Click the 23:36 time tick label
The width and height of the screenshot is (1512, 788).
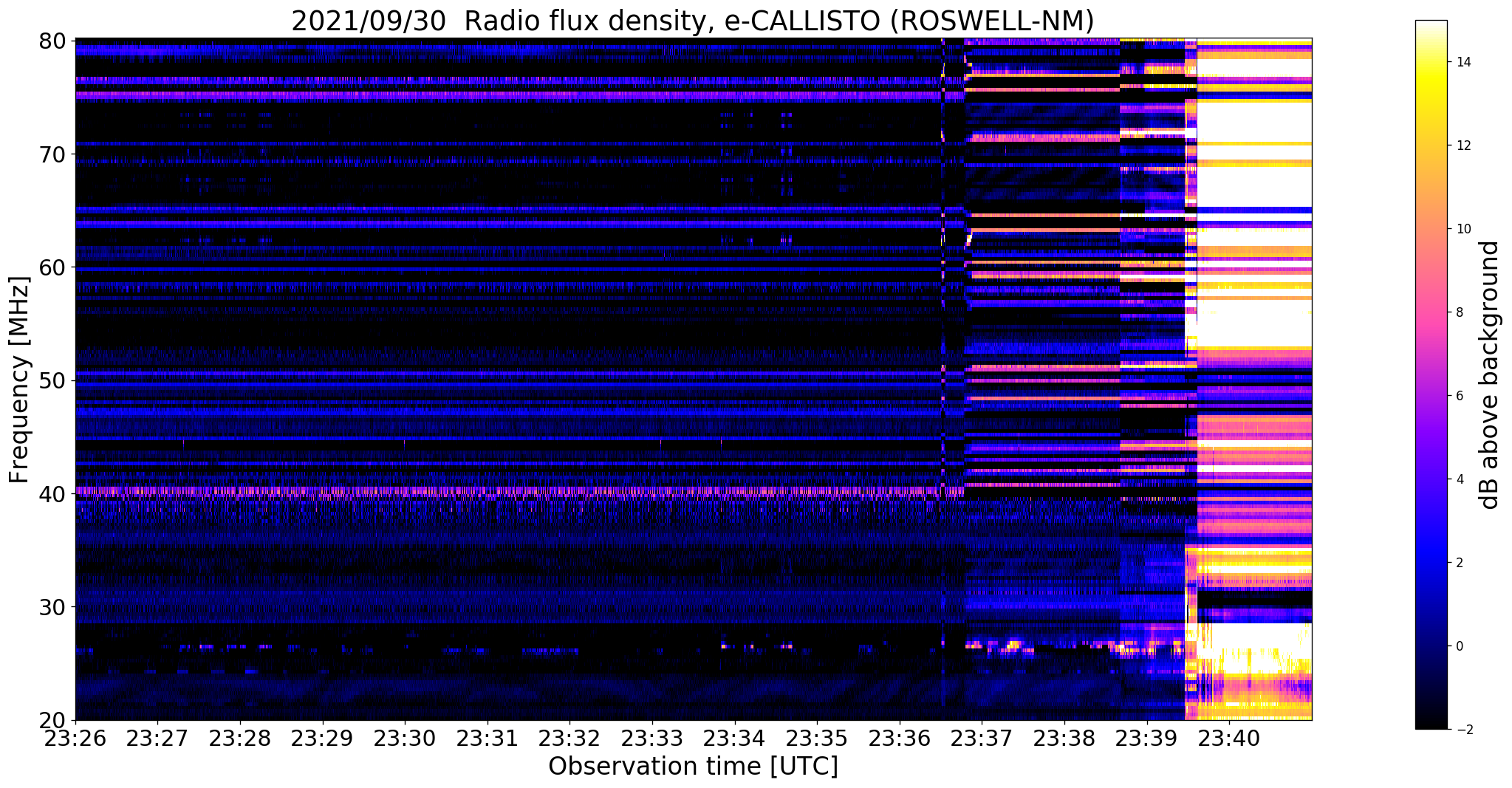pyautogui.click(x=900, y=739)
